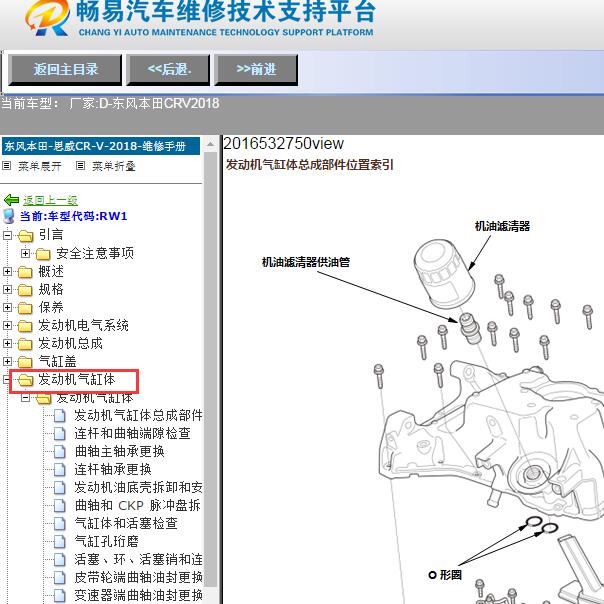Open 皮带轮端曲轴油封更换 page

(138, 577)
